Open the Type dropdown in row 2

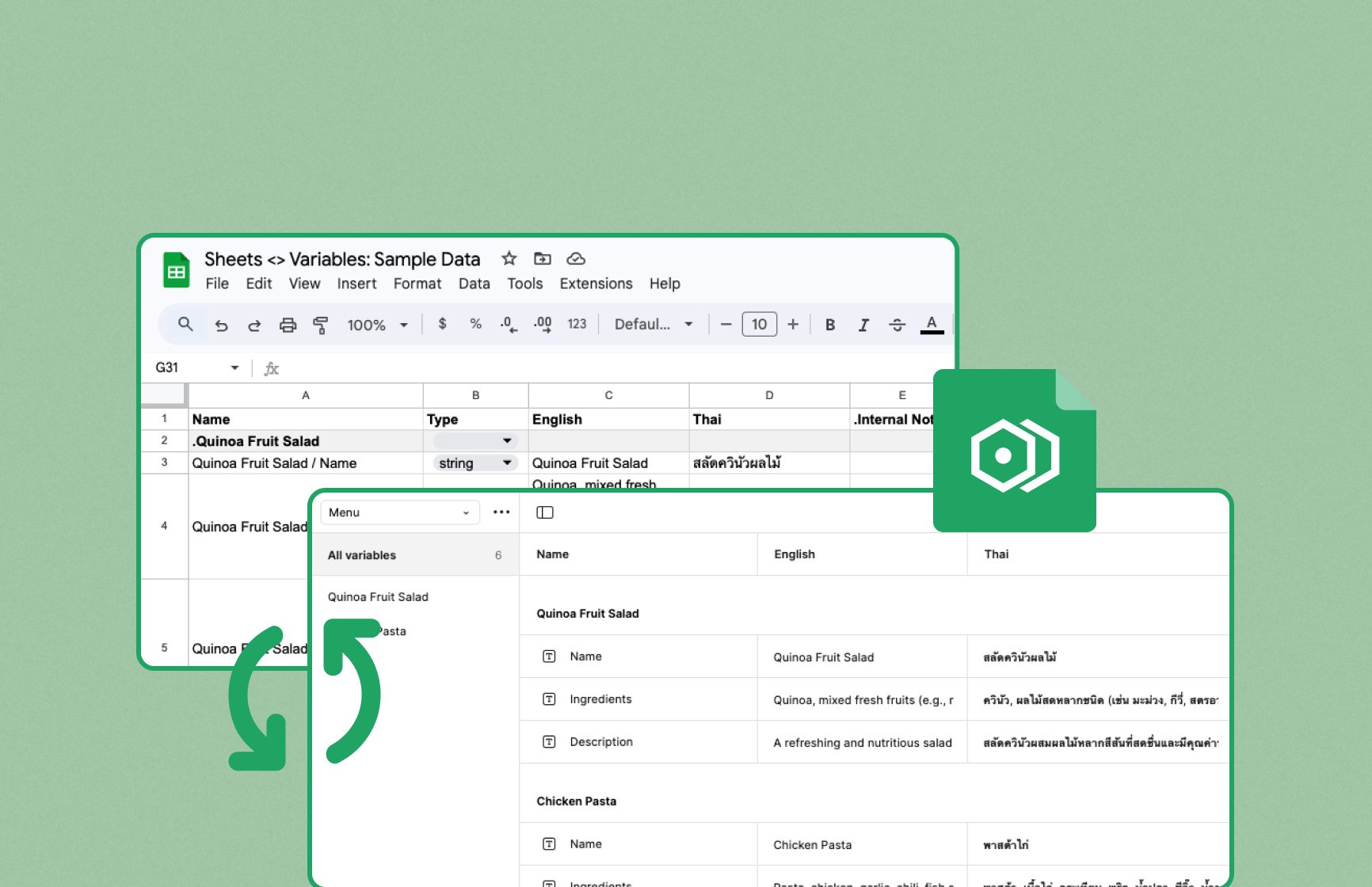(475, 440)
